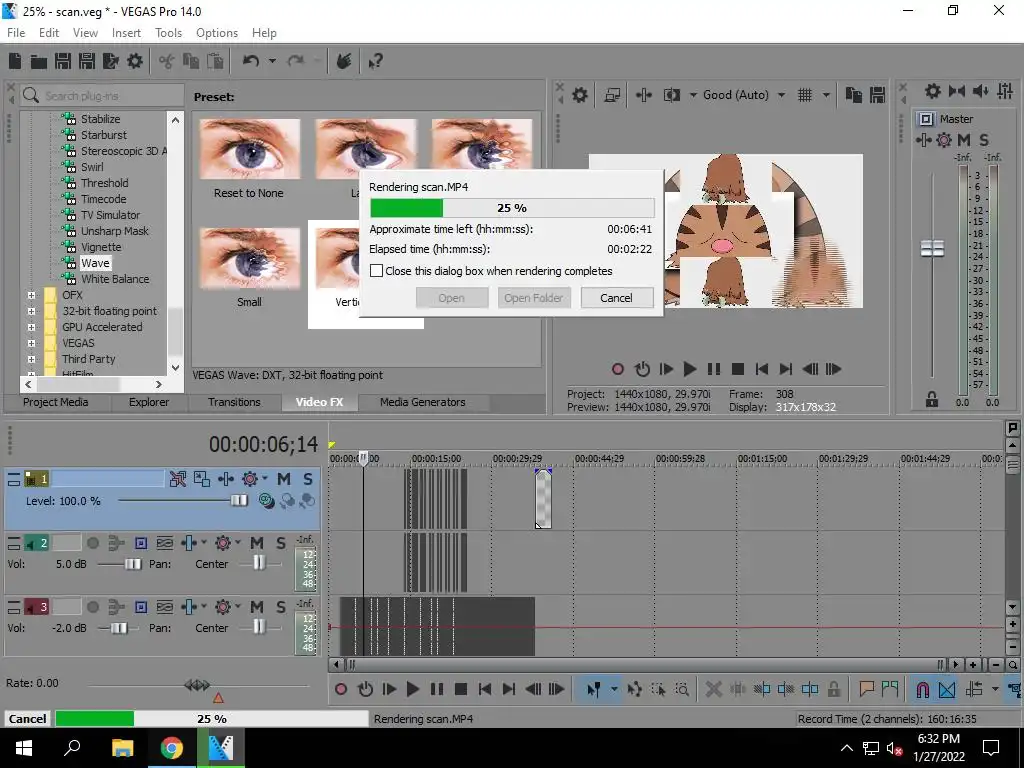The width and height of the screenshot is (1024, 768).
Task: Select the Unsharp Mask plug-in
Action: (x=114, y=231)
